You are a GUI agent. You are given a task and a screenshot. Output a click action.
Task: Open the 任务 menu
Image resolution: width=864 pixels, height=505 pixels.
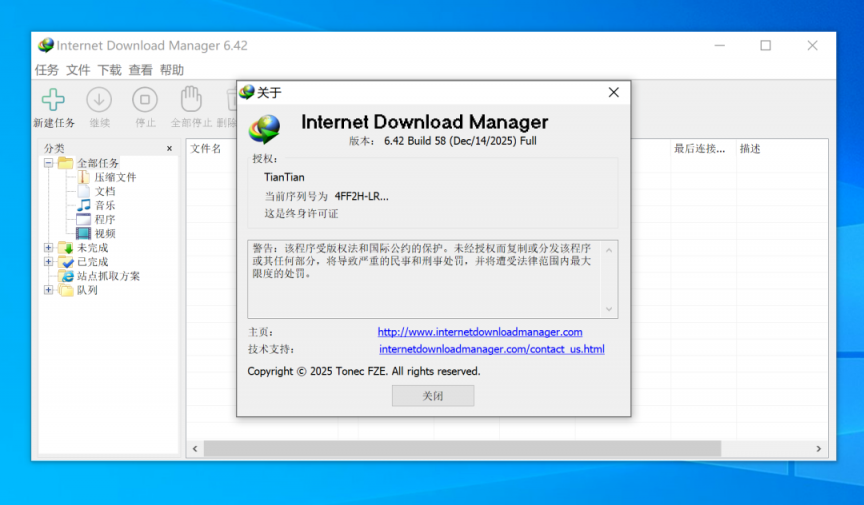point(47,70)
